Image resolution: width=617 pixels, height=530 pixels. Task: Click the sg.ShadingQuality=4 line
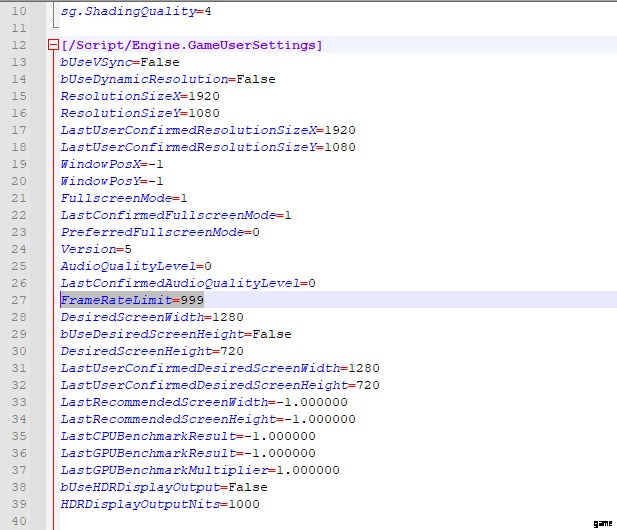click(x=135, y=12)
